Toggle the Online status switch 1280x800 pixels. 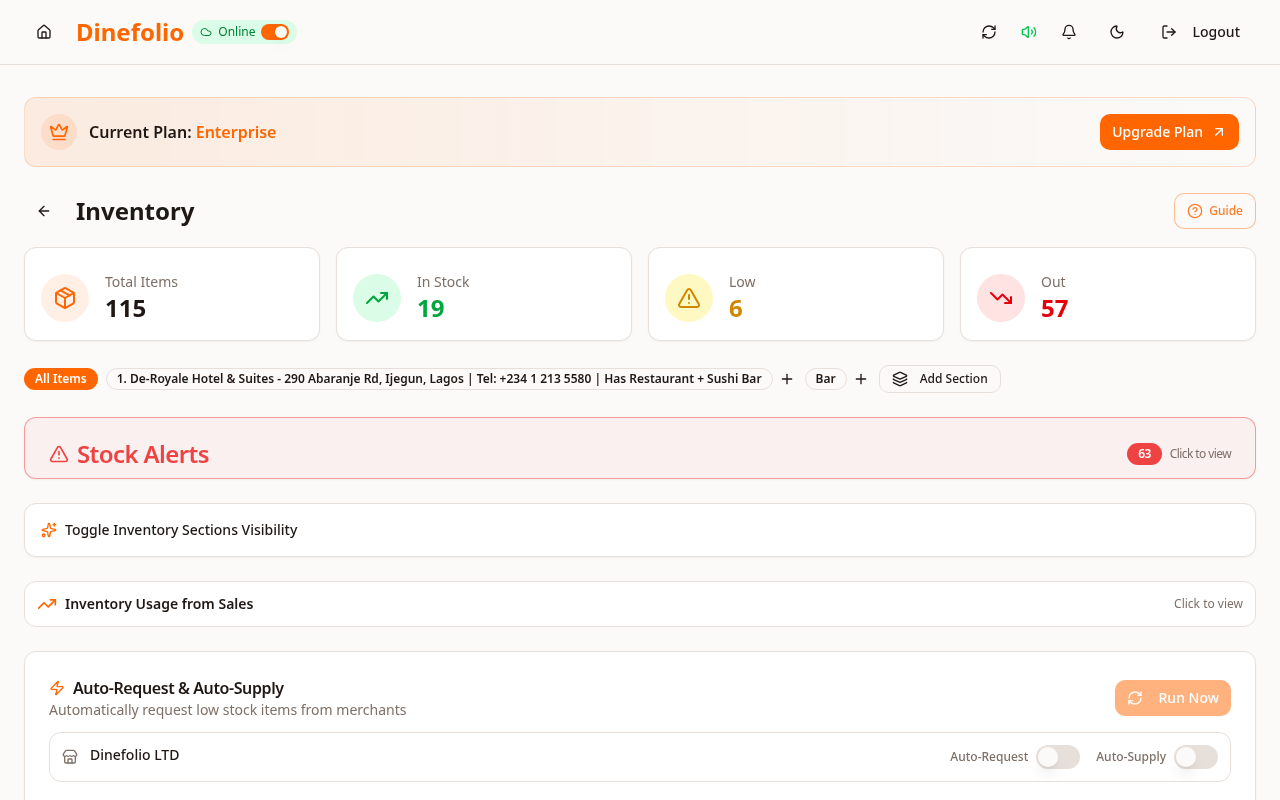pos(275,32)
